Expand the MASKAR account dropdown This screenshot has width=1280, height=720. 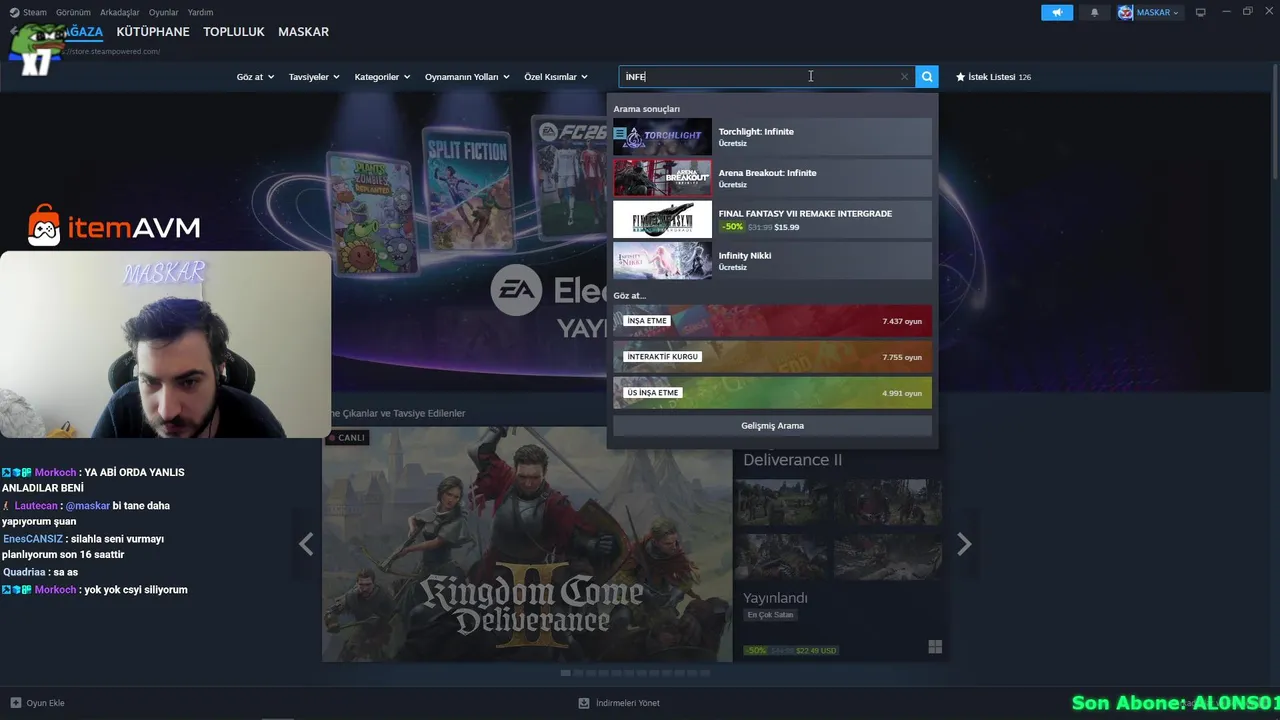[1149, 12]
